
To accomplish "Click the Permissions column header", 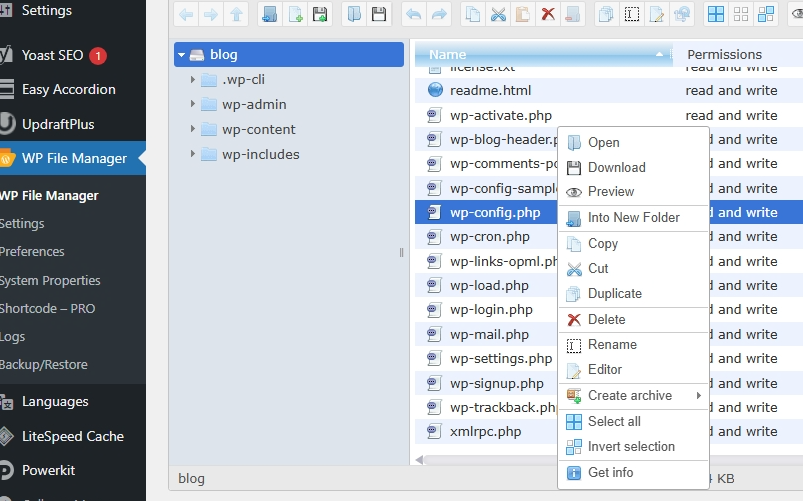I will (x=737, y=54).
